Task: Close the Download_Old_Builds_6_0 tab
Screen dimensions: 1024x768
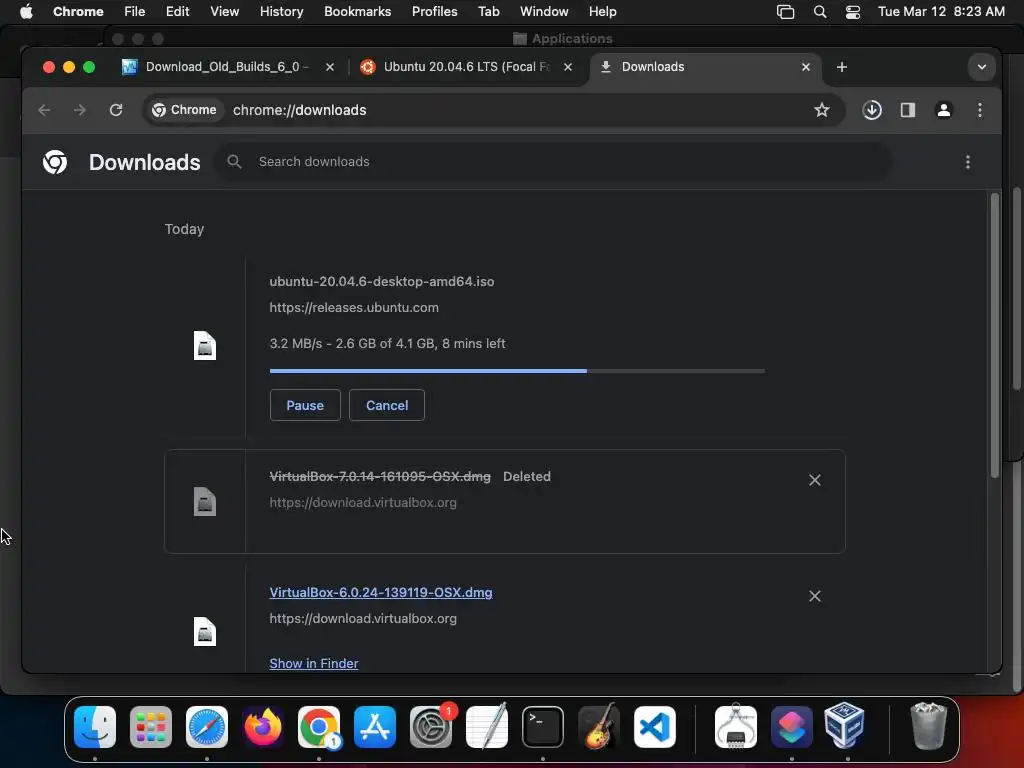Action: [330, 67]
